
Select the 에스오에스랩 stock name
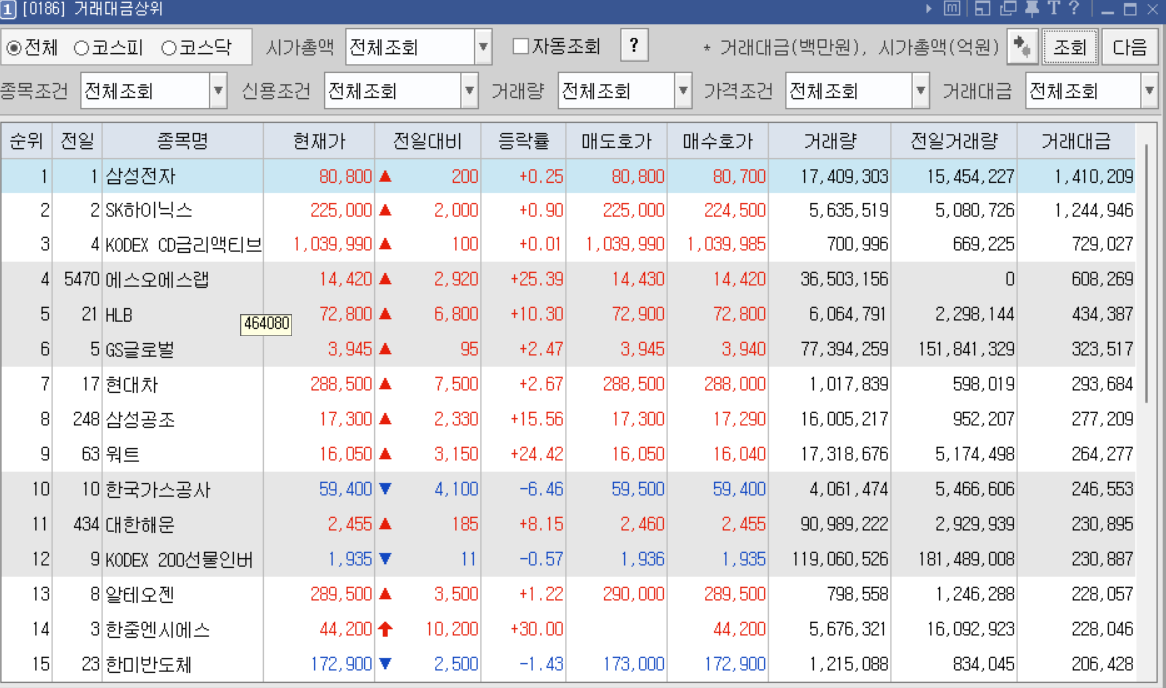point(157,280)
